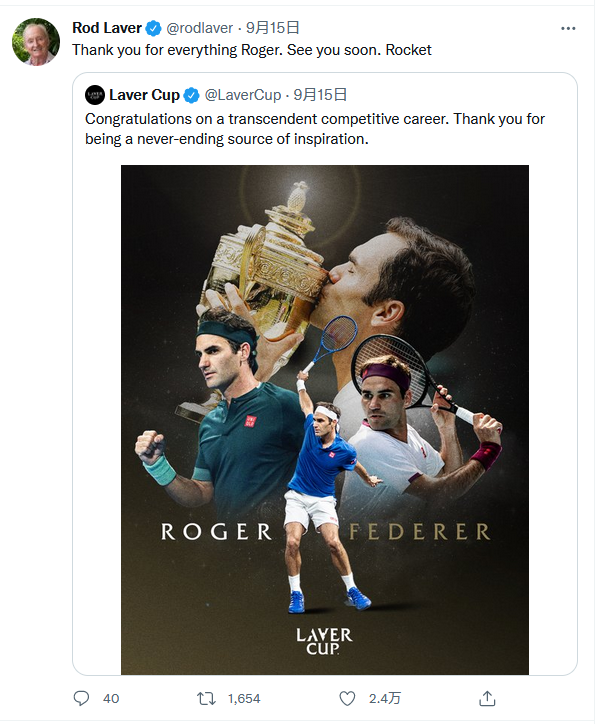Click the Laver Cup account name

tap(144, 95)
